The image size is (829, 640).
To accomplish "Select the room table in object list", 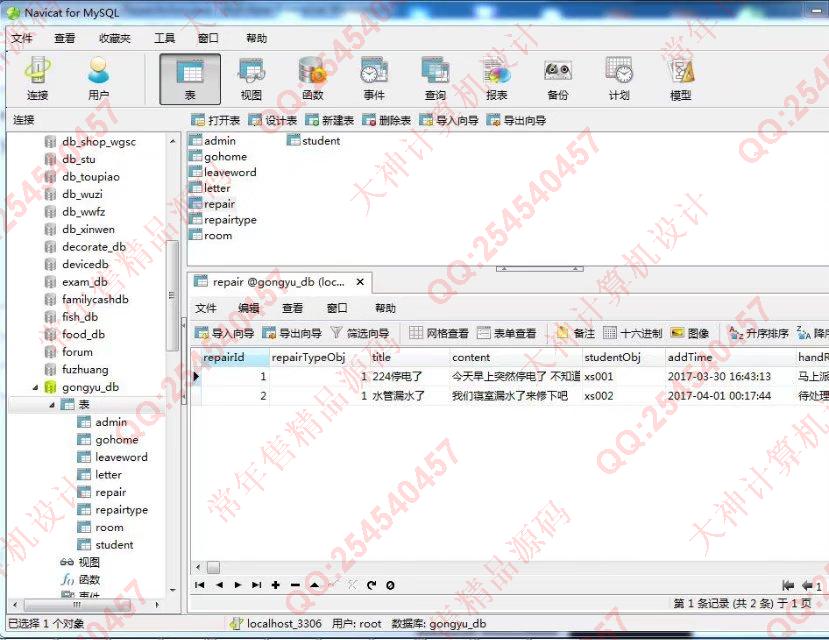I will [x=210, y=236].
